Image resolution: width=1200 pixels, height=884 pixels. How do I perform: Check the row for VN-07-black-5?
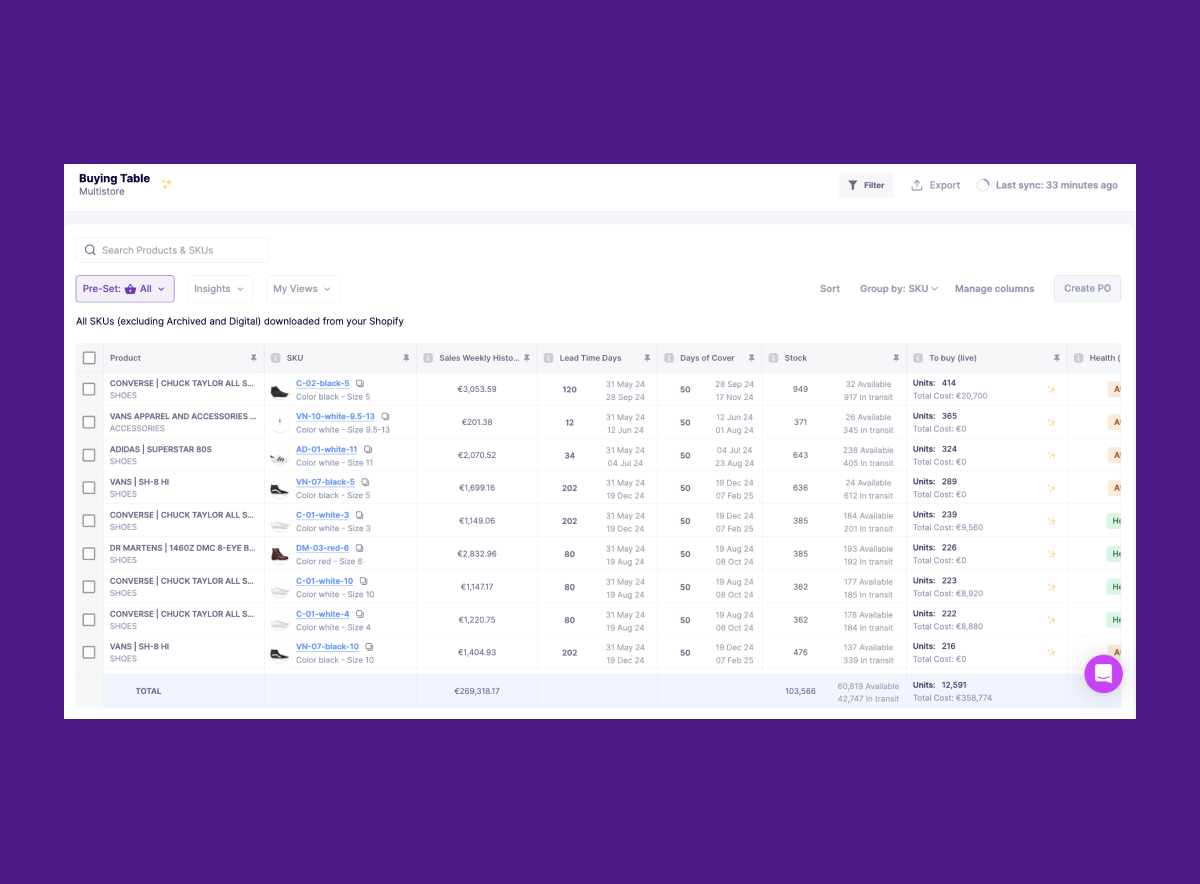click(x=89, y=488)
